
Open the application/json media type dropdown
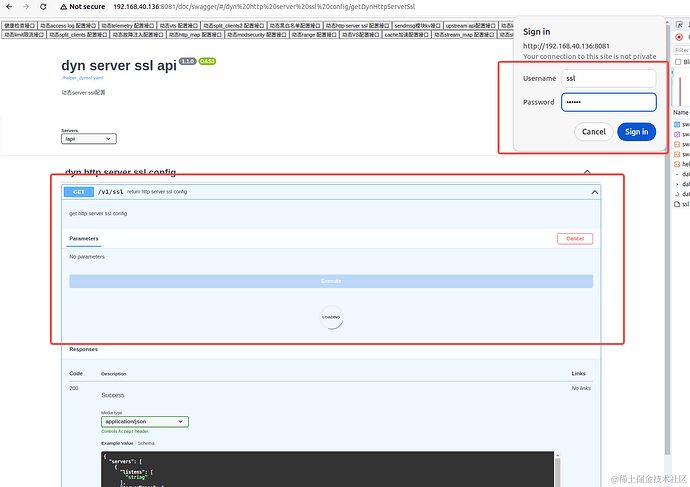(144, 422)
